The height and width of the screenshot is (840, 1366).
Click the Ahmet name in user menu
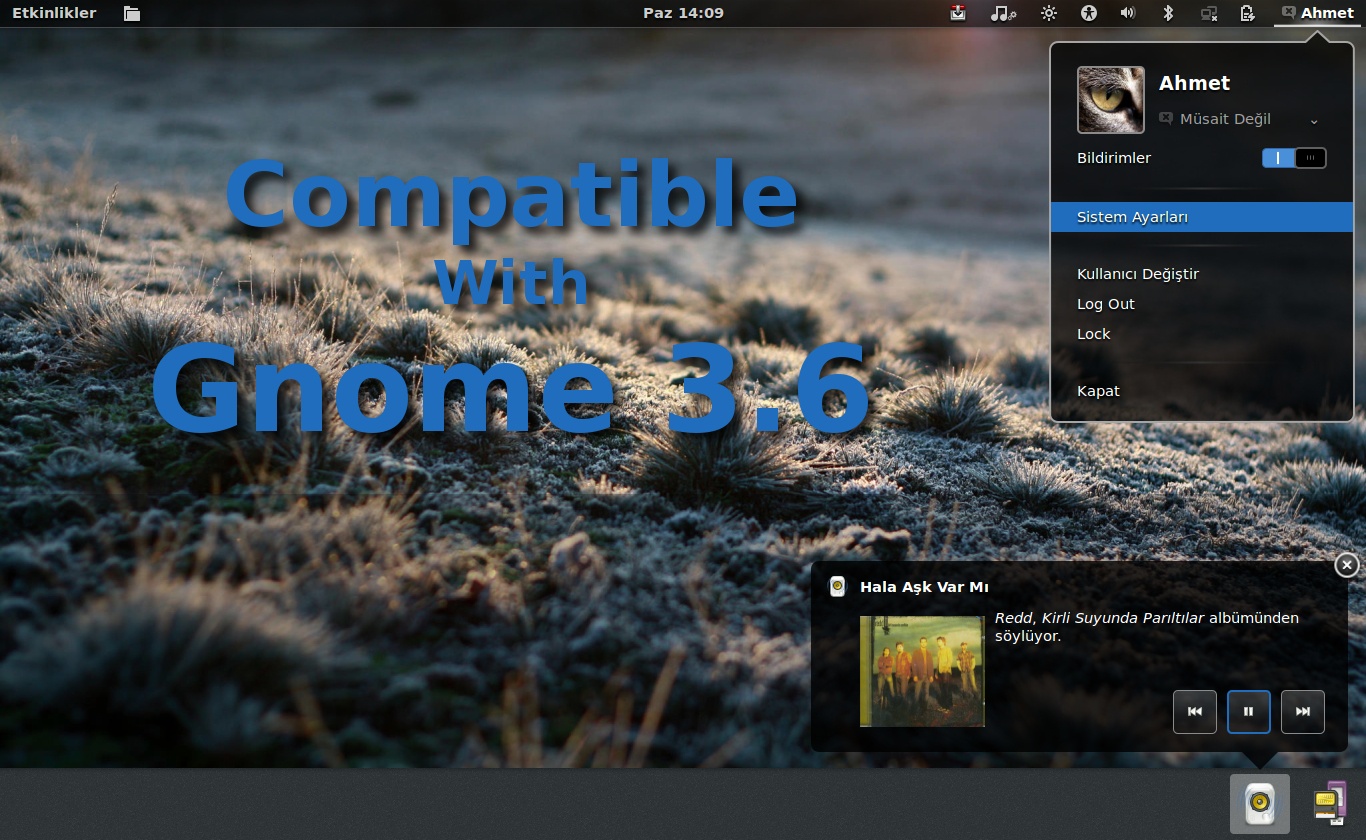pos(1194,83)
